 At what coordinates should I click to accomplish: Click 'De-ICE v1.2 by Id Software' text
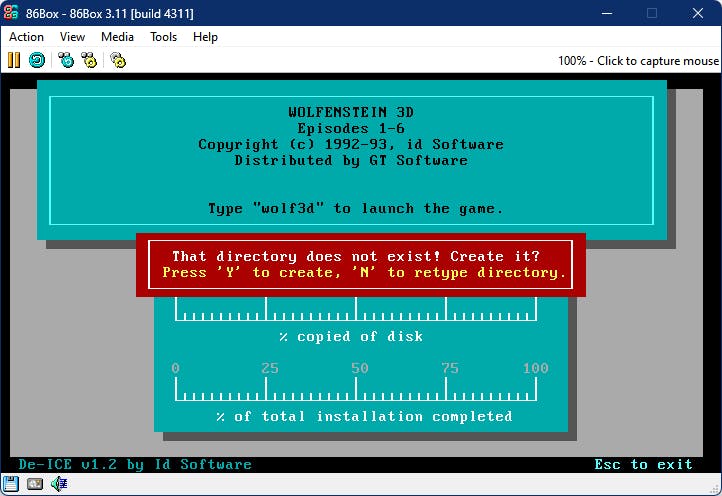coord(135,464)
